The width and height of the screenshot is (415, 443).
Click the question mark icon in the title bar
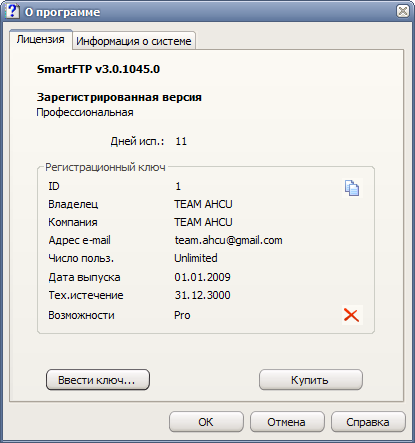point(12,11)
